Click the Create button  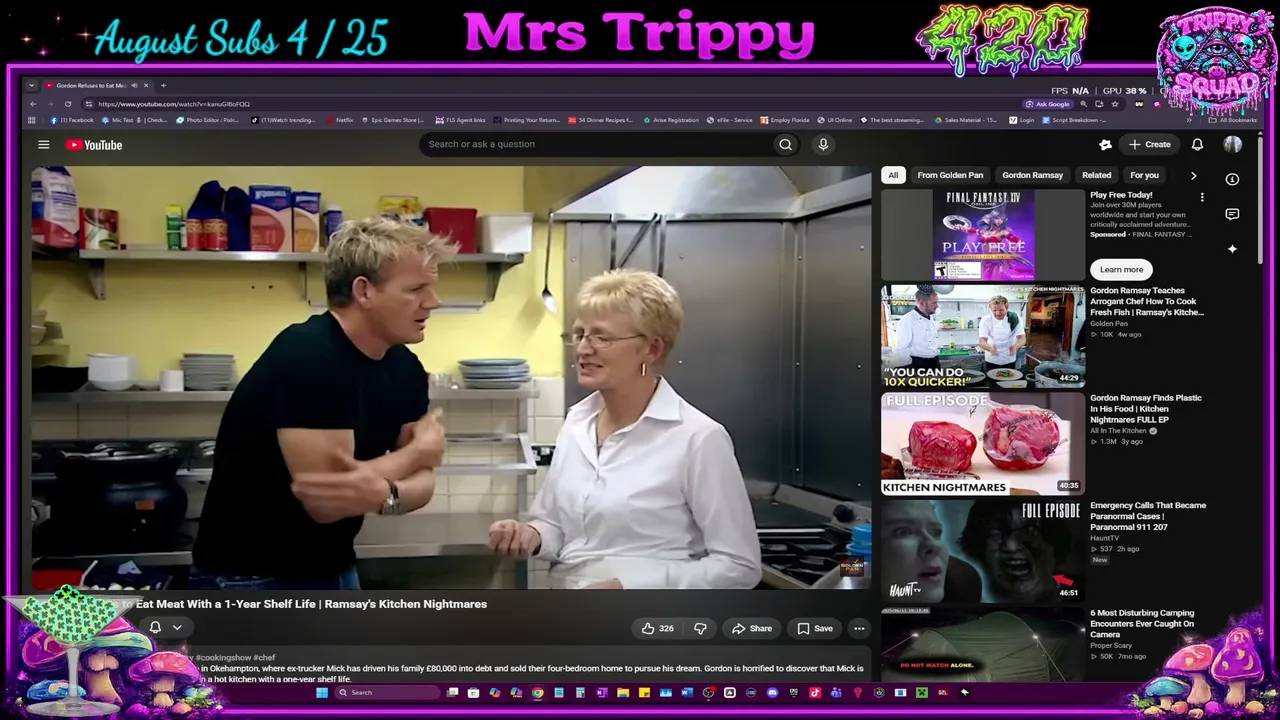(1149, 145)
